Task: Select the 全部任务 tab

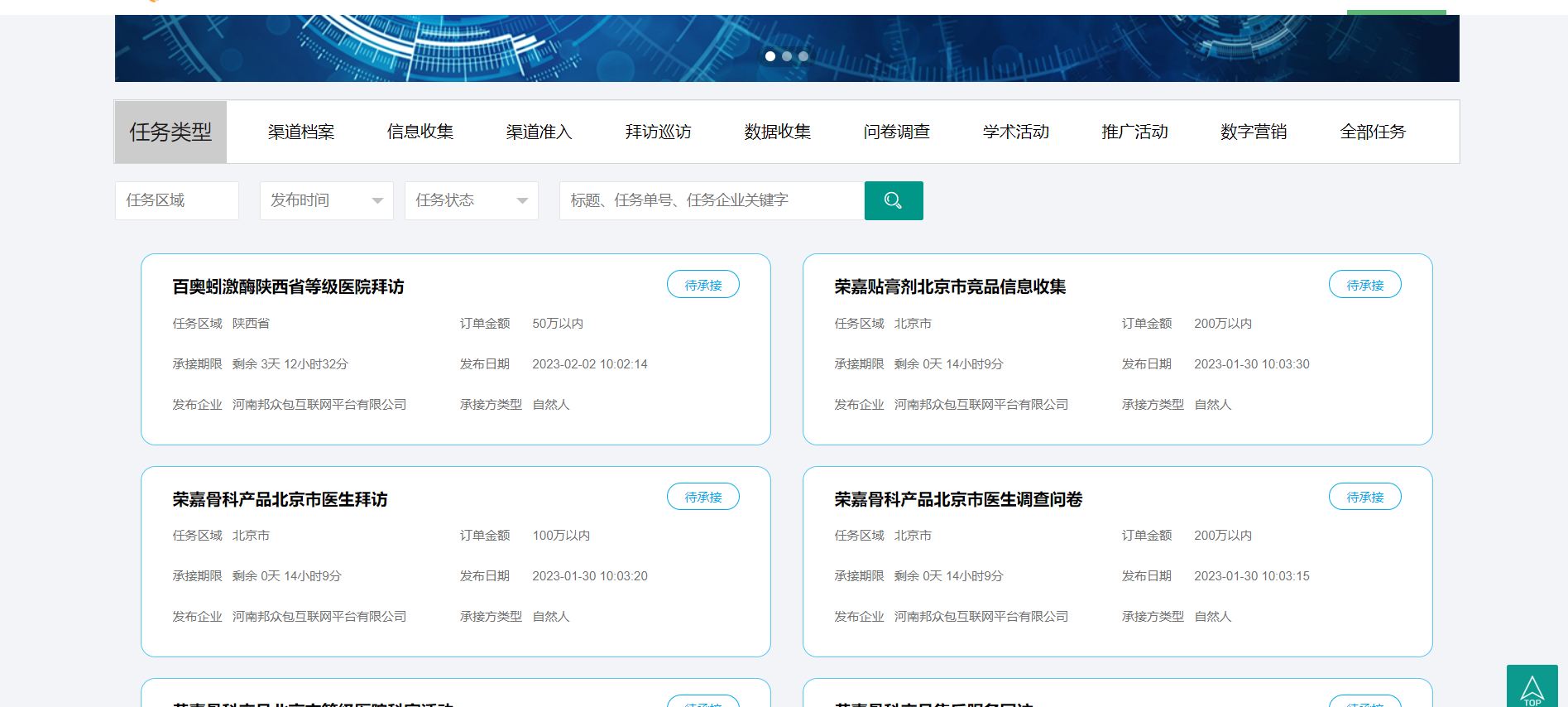Action: tap(1374, 132)
